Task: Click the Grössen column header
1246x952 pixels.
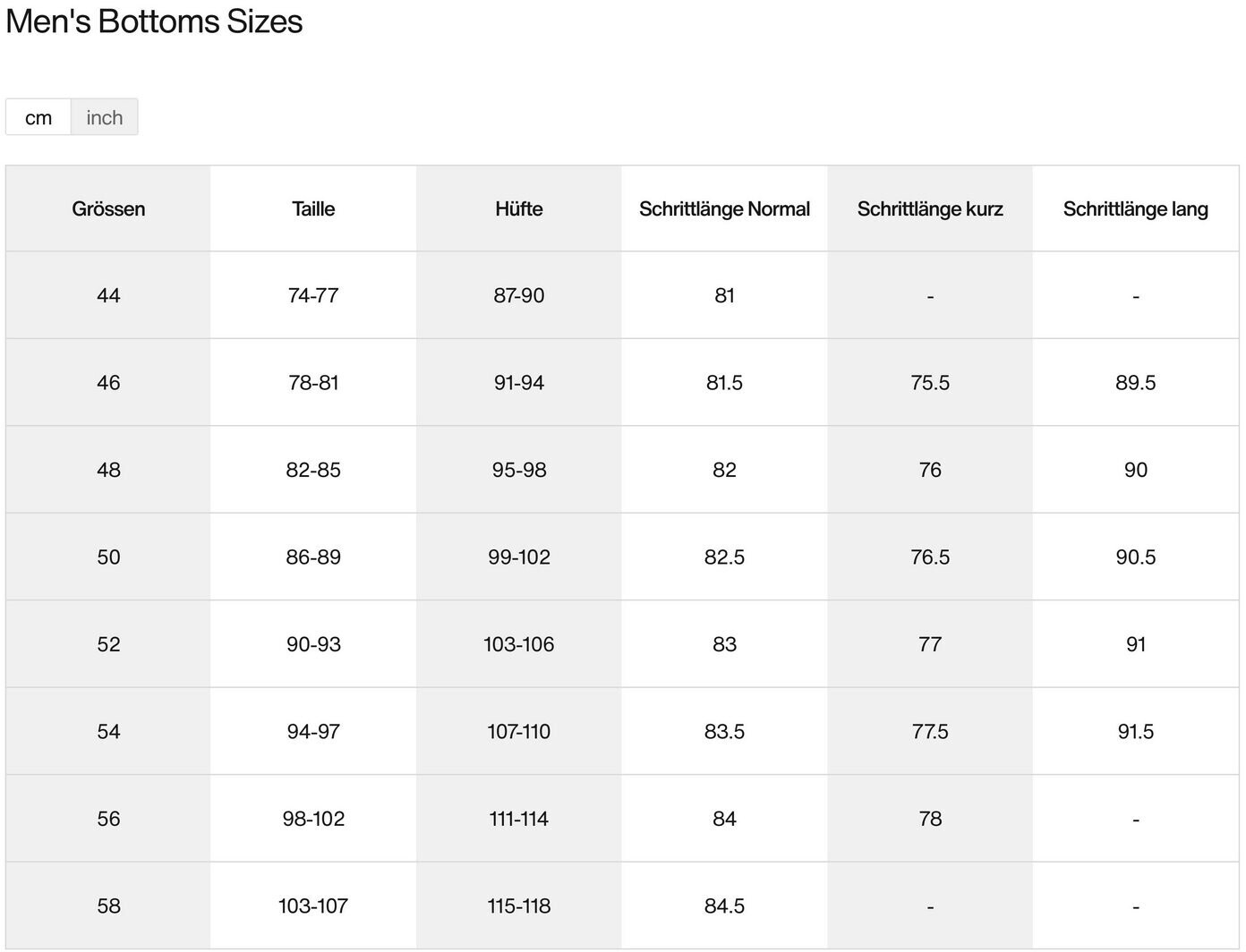Action: pos(108,208)
